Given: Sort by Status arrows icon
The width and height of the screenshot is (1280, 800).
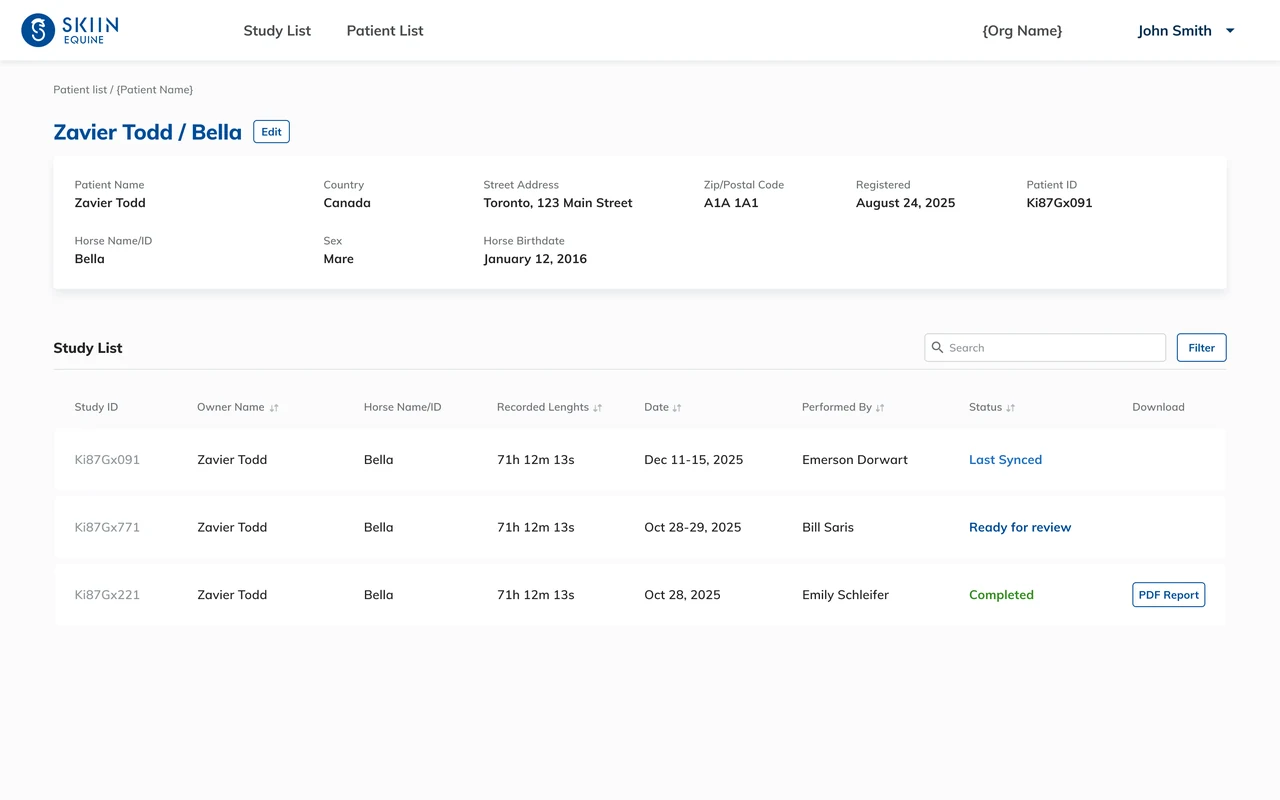Looking at the screenshot, I should point(1010,408).
